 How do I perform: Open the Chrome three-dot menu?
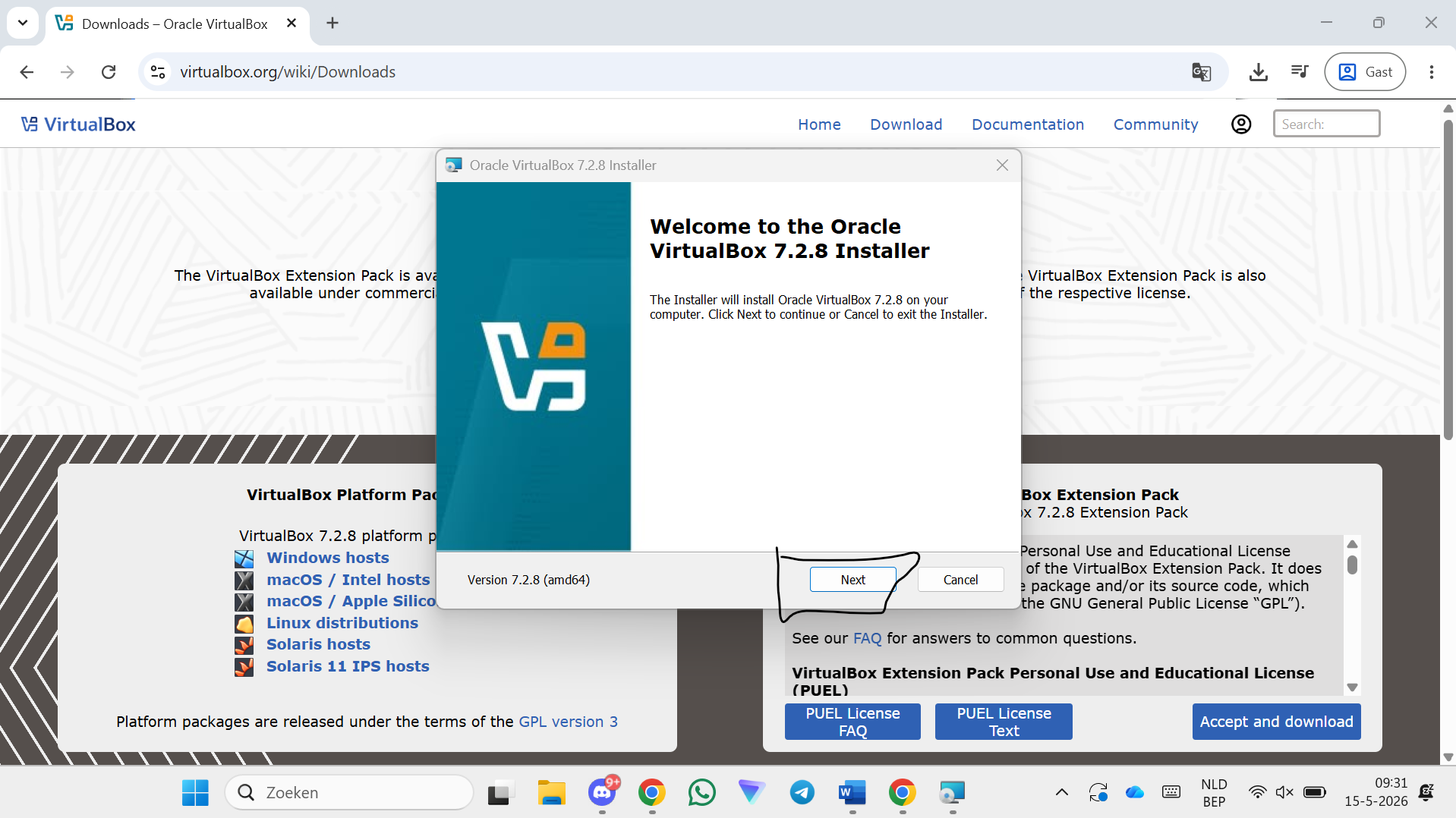[1431, 72]
